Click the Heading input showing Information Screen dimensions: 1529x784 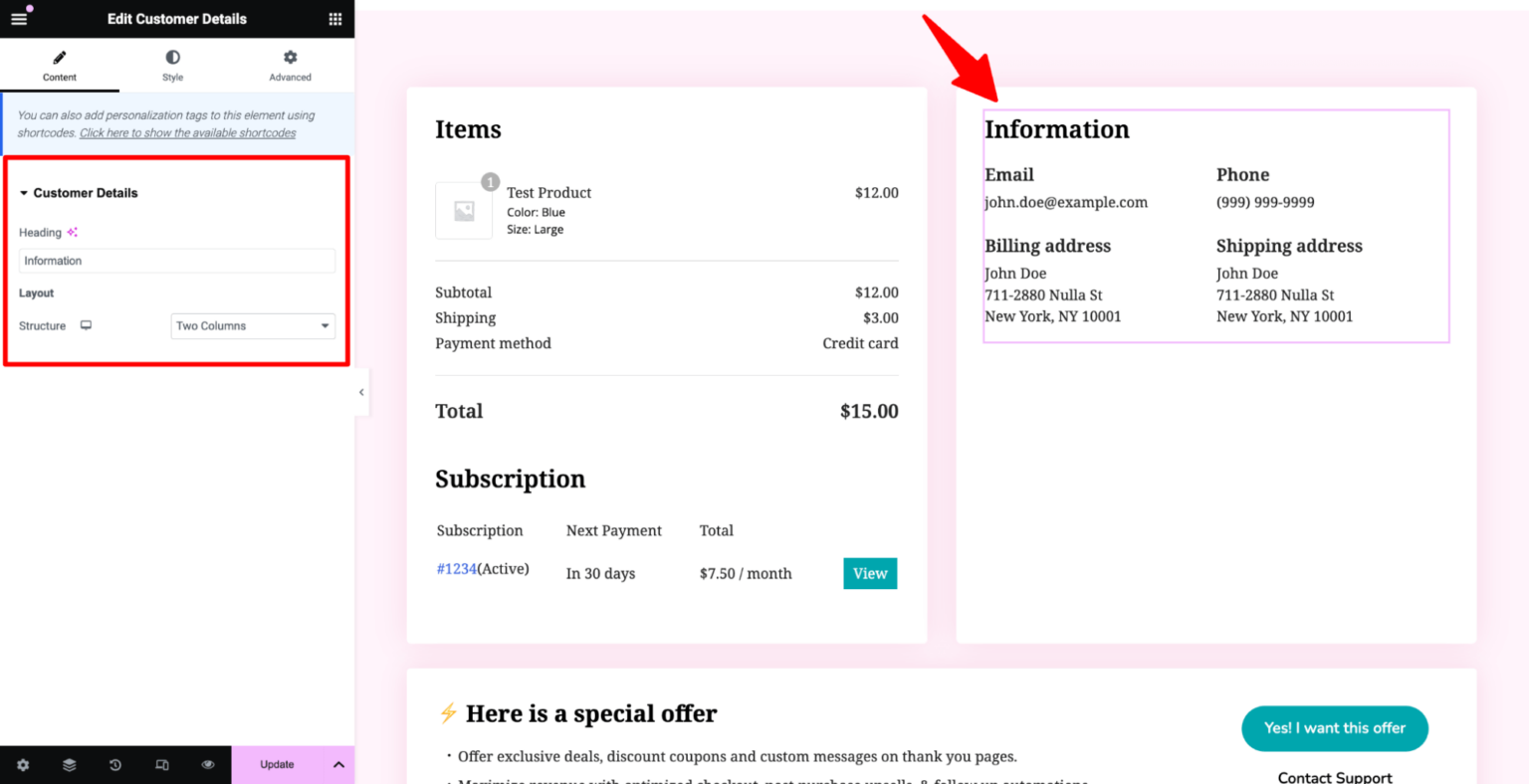[x=176, y=260]
